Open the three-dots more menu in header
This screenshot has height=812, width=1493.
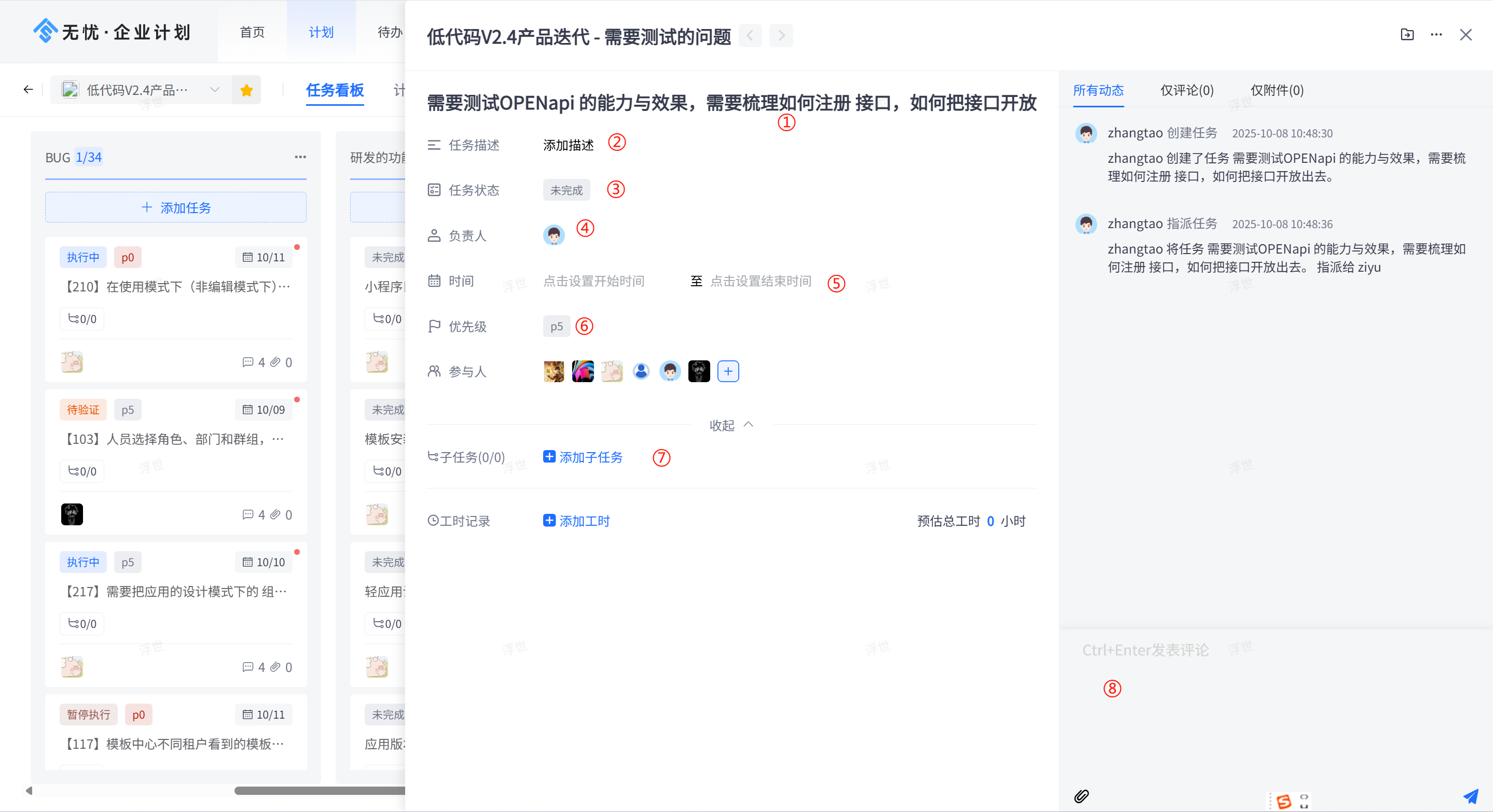click(1436, 35)
